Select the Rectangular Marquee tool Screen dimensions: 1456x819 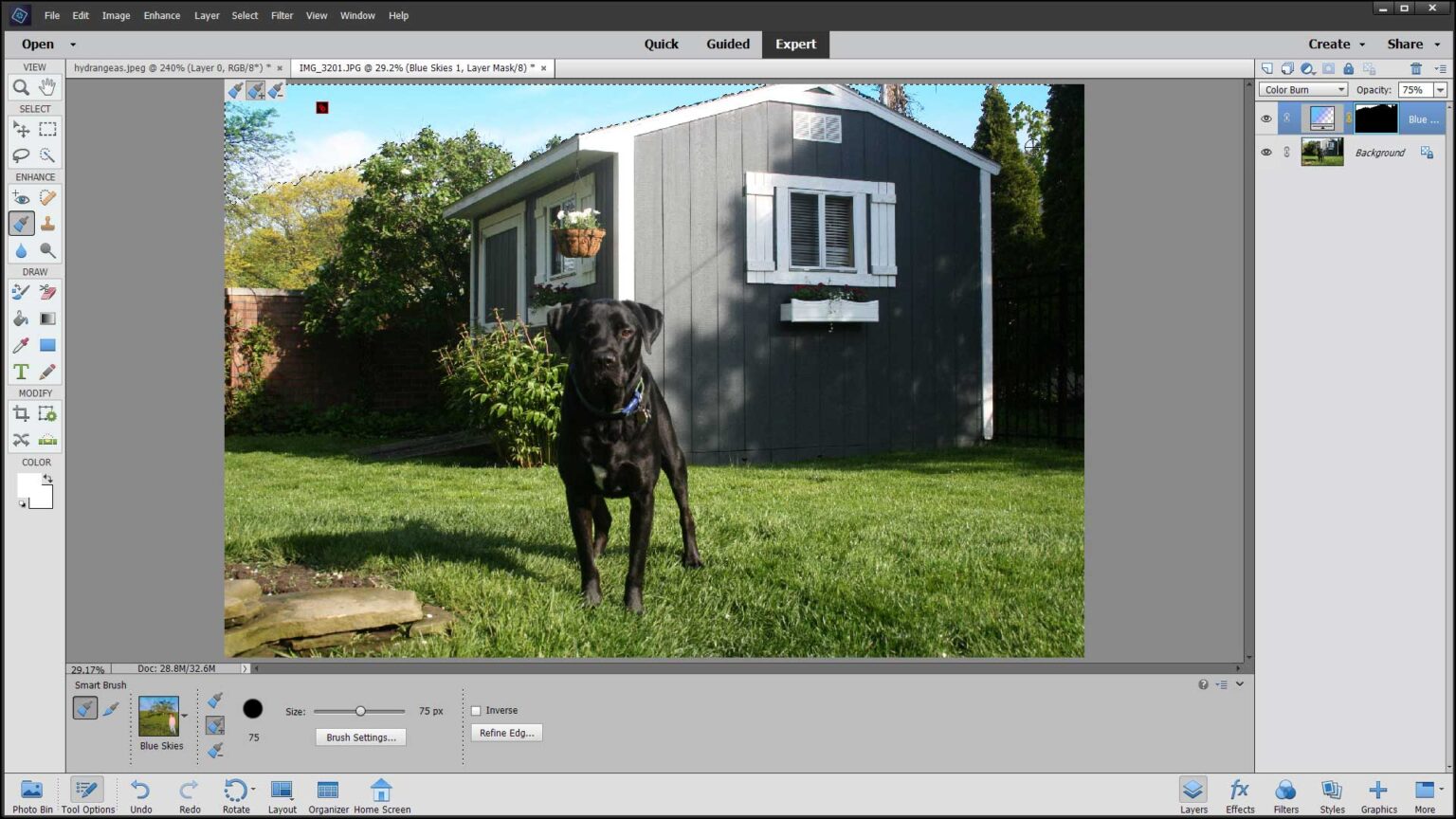(x=47, y=129)
